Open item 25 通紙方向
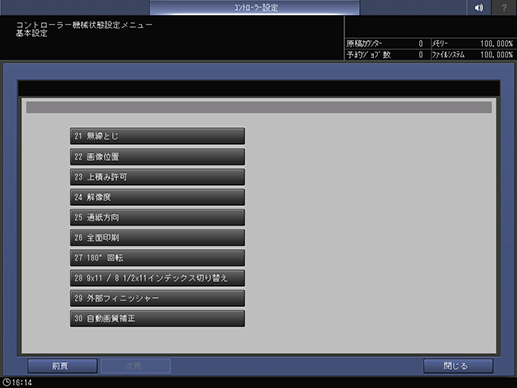Image resolution: width=517 pixels, height=388 pixels. pyautogui.click(x=157, y=217)
